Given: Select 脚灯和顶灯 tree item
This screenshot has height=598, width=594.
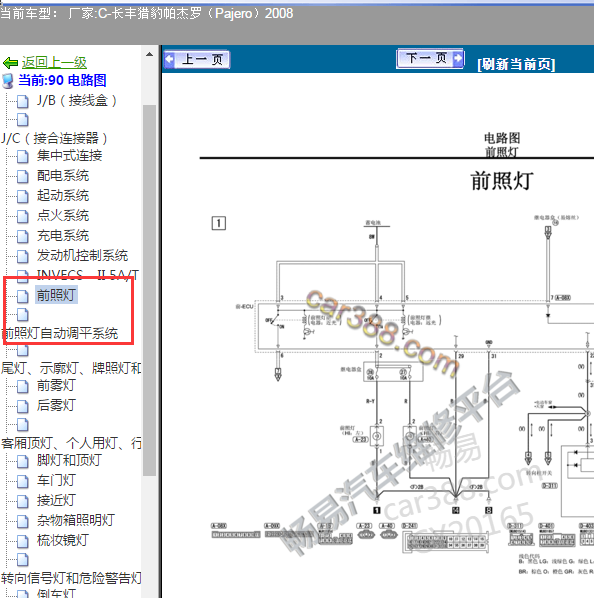Looking at the screenshot, I should [x=69, y=460].
